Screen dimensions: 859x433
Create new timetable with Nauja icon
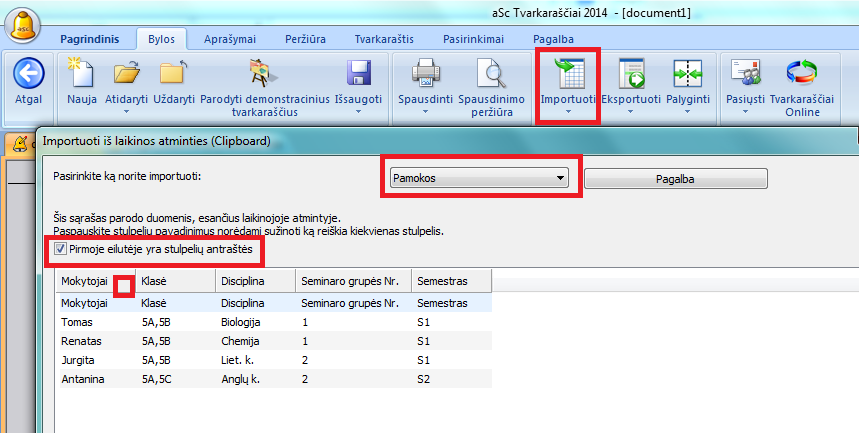(81, 73)
